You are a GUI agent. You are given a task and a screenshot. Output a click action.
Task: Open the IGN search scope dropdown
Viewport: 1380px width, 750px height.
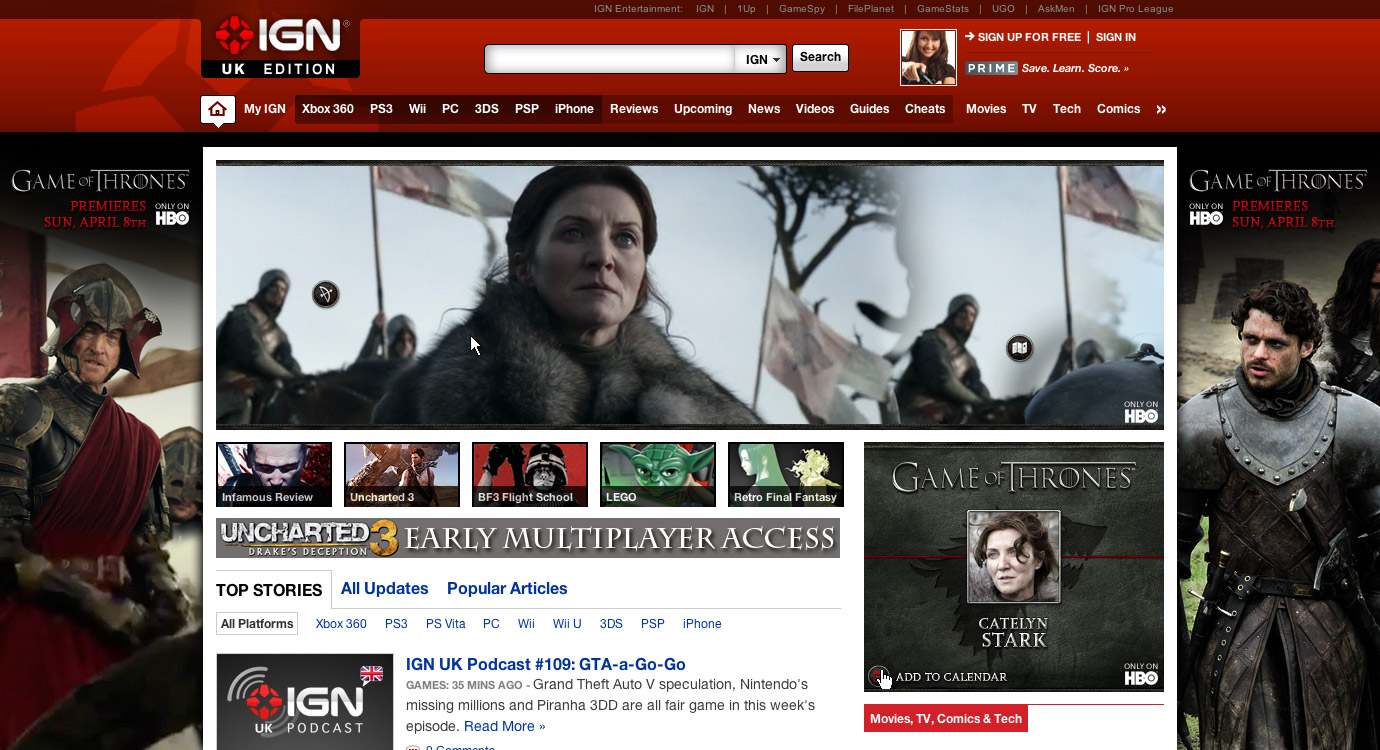(762, 59)
